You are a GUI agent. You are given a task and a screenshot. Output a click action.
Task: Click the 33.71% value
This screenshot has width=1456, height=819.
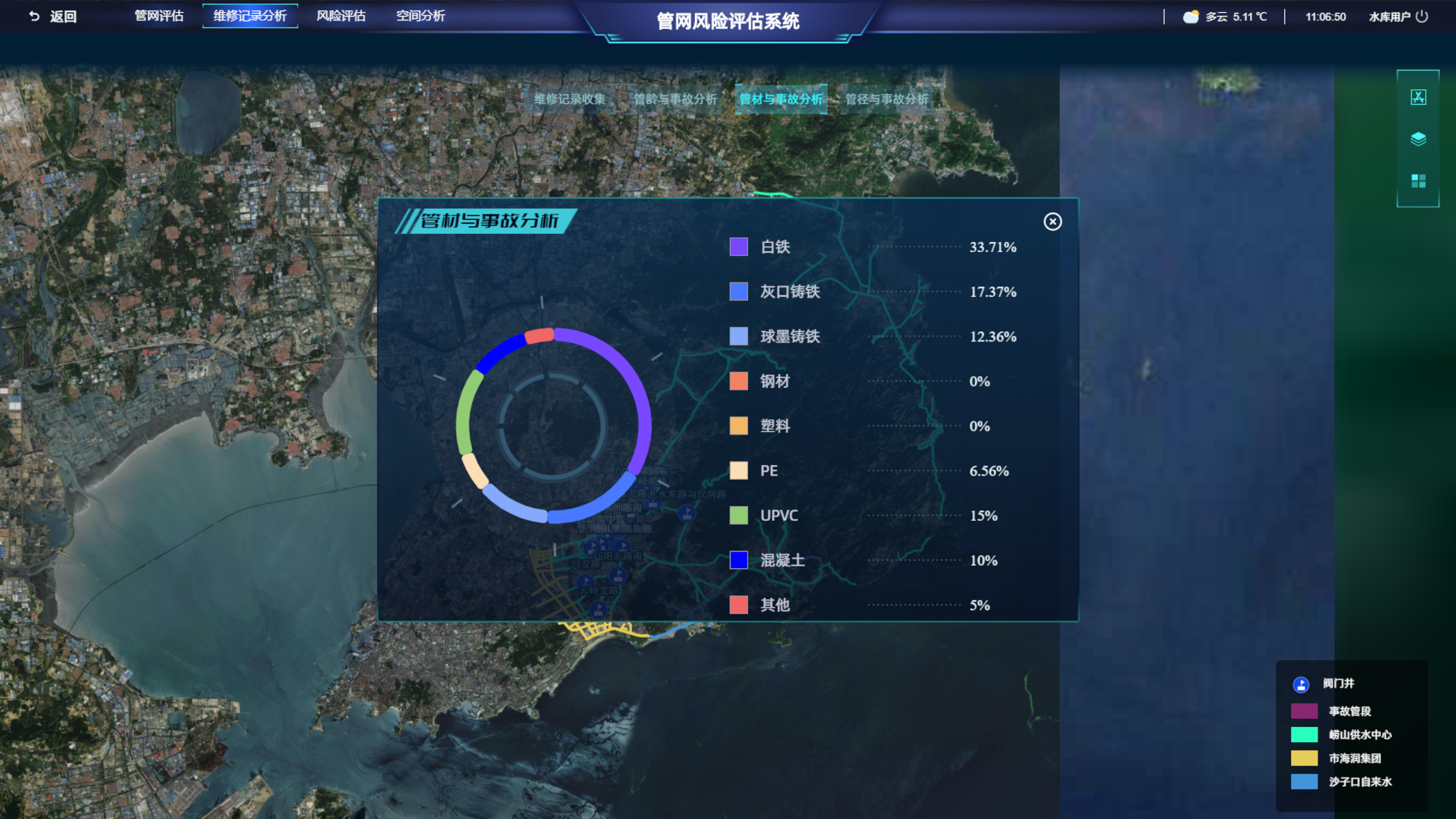point(993,247)
